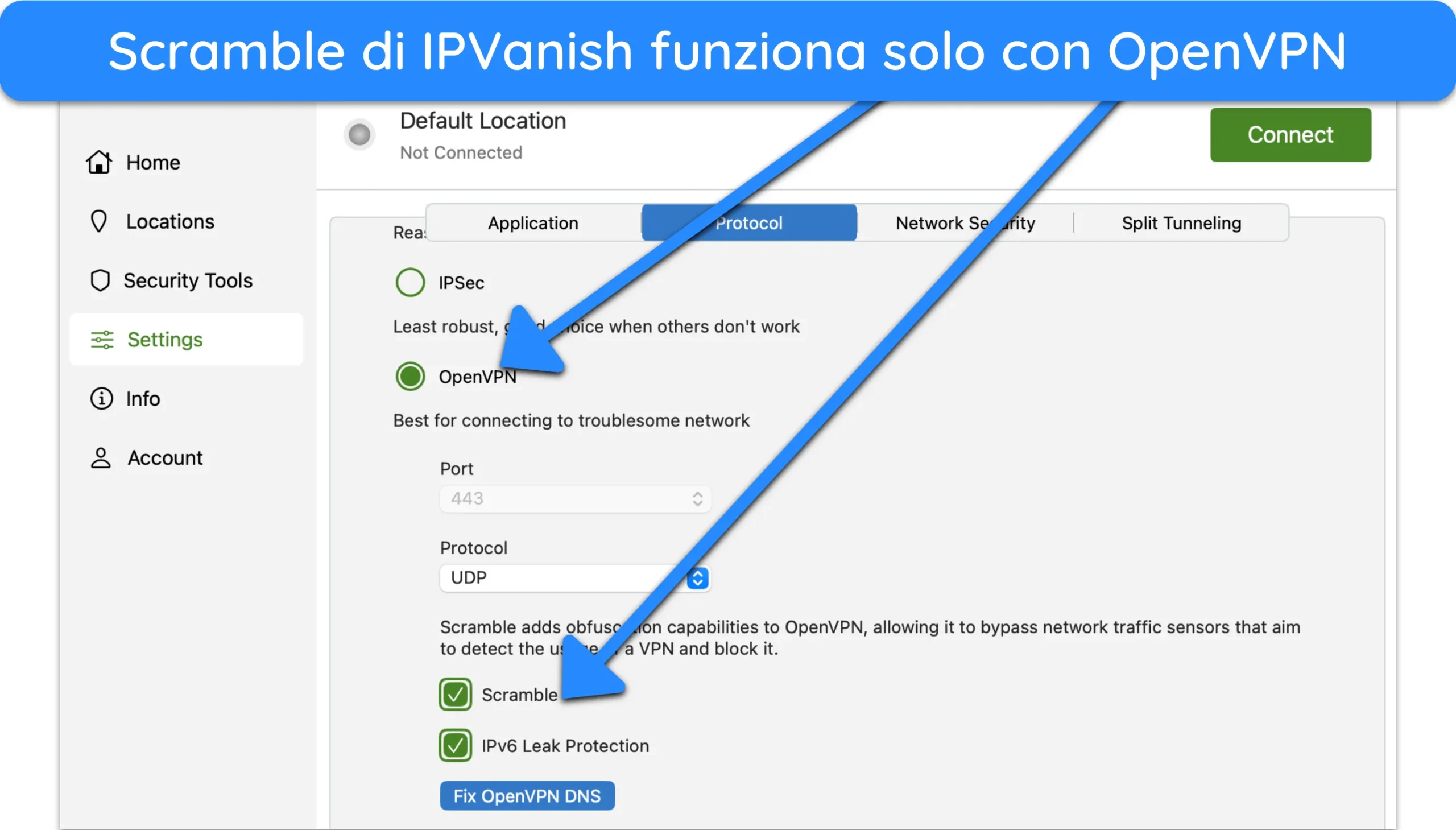Viewport: 1456px width, 830px height.
Task: Switch to the Network Security tab
Action: point(965,223)
